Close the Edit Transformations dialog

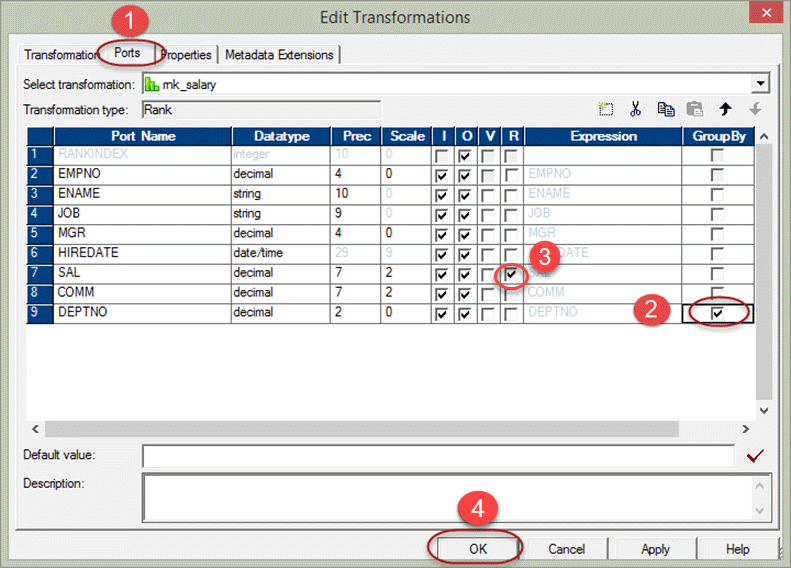pos(766,12)
